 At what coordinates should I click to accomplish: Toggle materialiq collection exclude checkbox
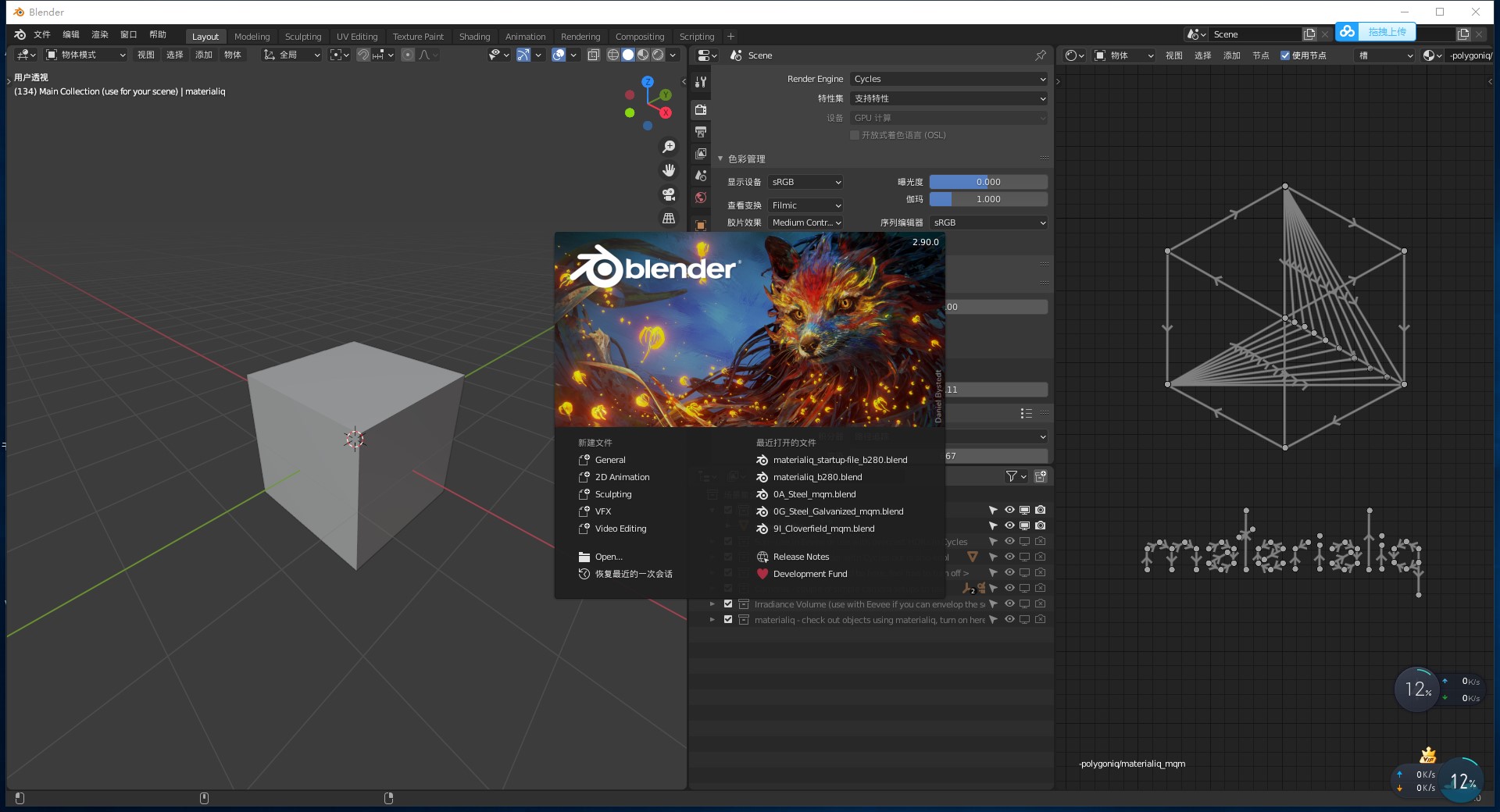(x=728, y=619)
